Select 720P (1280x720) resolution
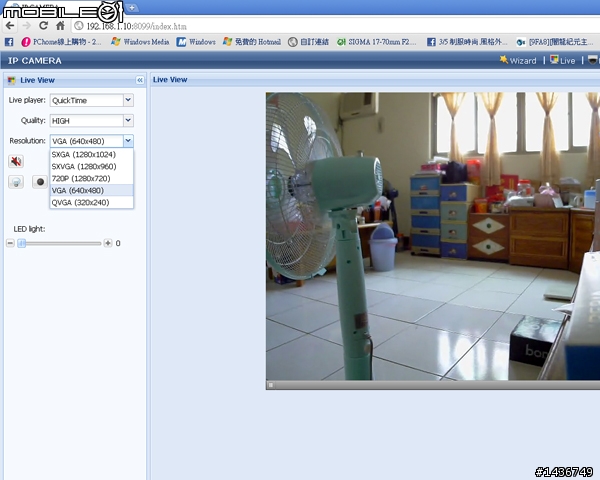This screenshot has height=480, width=600. (91, 178)
